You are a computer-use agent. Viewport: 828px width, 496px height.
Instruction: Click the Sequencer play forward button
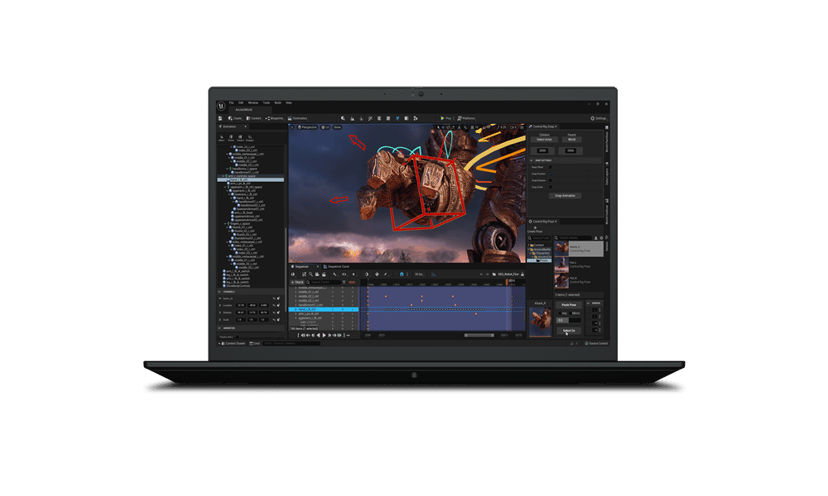324,335
